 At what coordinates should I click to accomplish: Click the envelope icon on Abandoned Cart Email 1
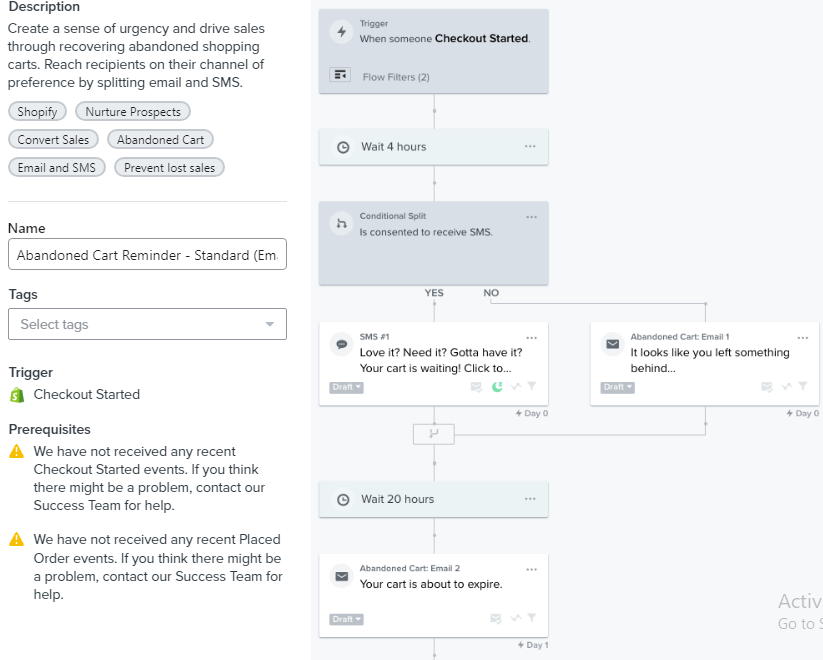[613, 344]
